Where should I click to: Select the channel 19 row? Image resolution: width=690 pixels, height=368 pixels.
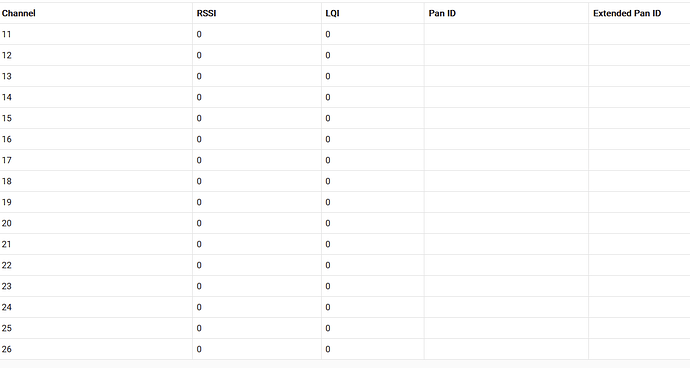click(x=345, y=202)
